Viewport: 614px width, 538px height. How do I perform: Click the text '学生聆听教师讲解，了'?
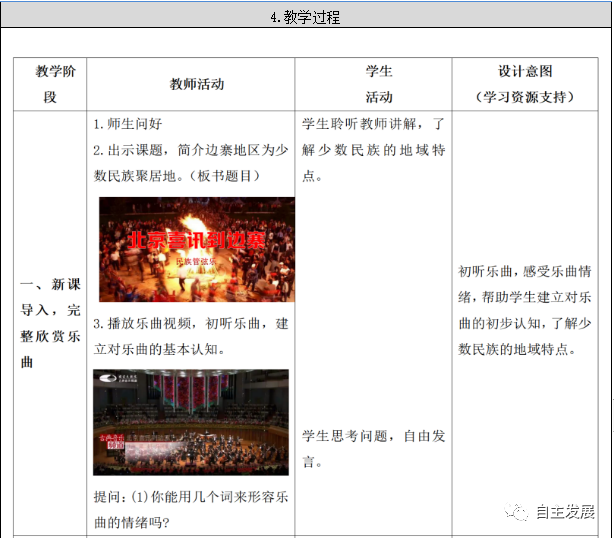373,124
